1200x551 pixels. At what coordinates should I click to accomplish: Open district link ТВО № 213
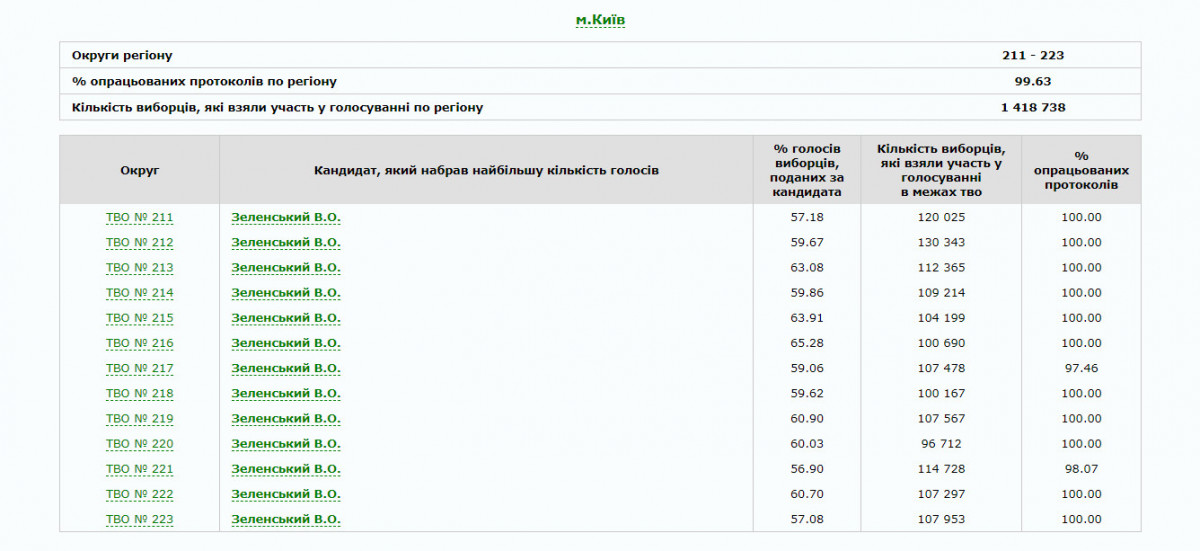point(140,267)
